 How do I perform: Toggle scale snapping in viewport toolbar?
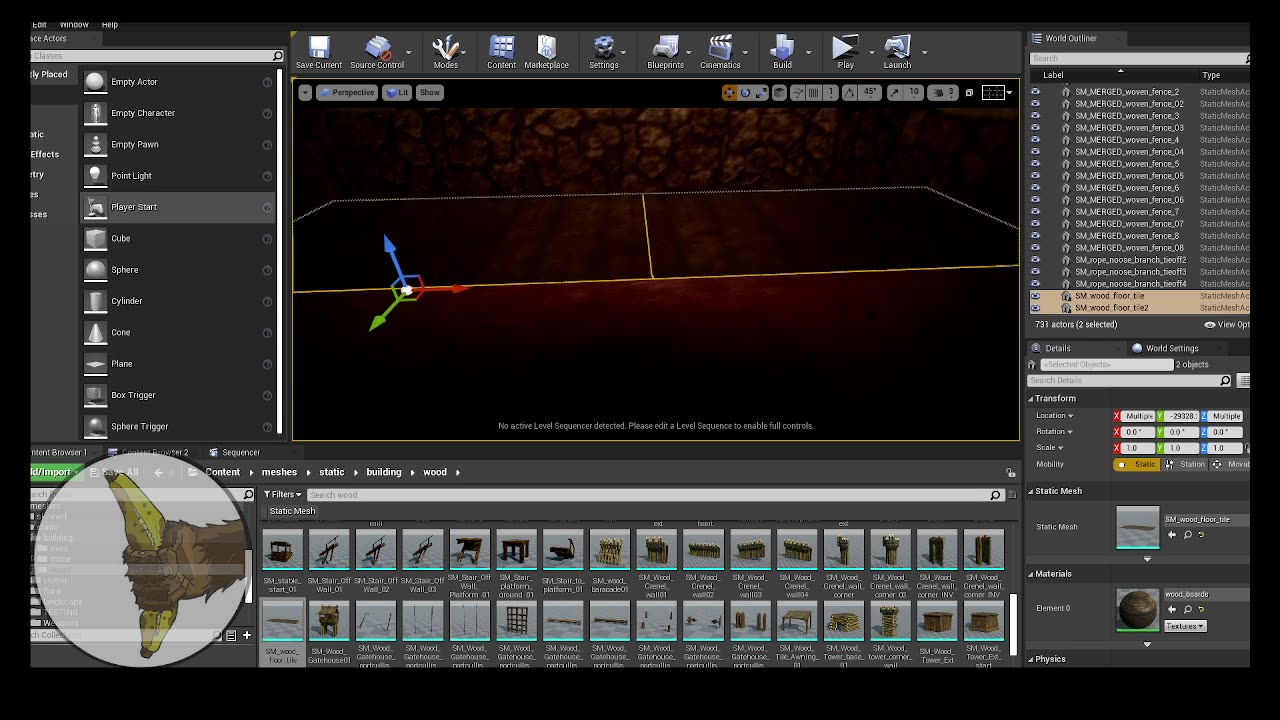pyautogui.click(x=894, y=92)
